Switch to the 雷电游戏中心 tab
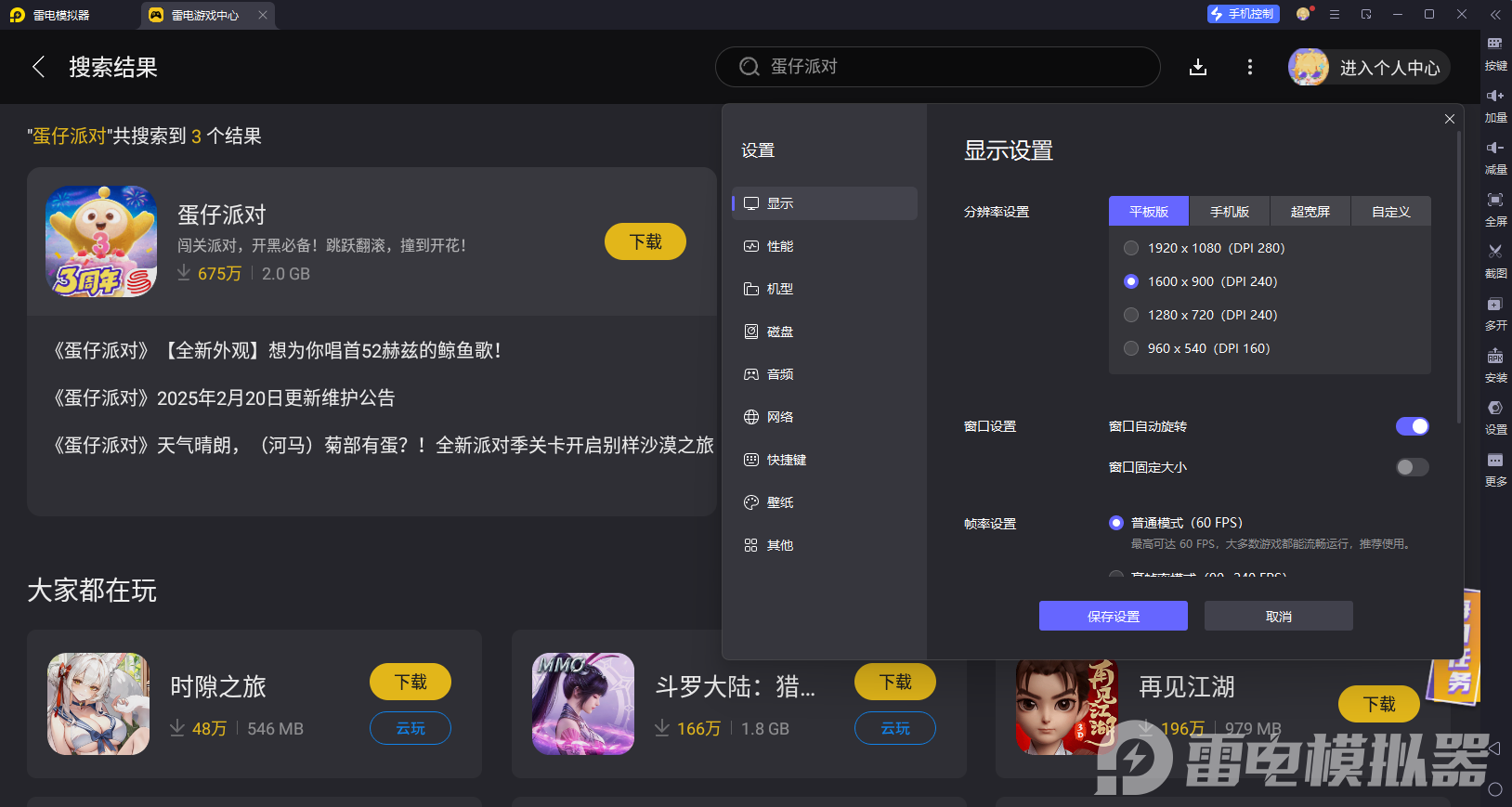The image size is (1512, 807). tap(206, 15)
